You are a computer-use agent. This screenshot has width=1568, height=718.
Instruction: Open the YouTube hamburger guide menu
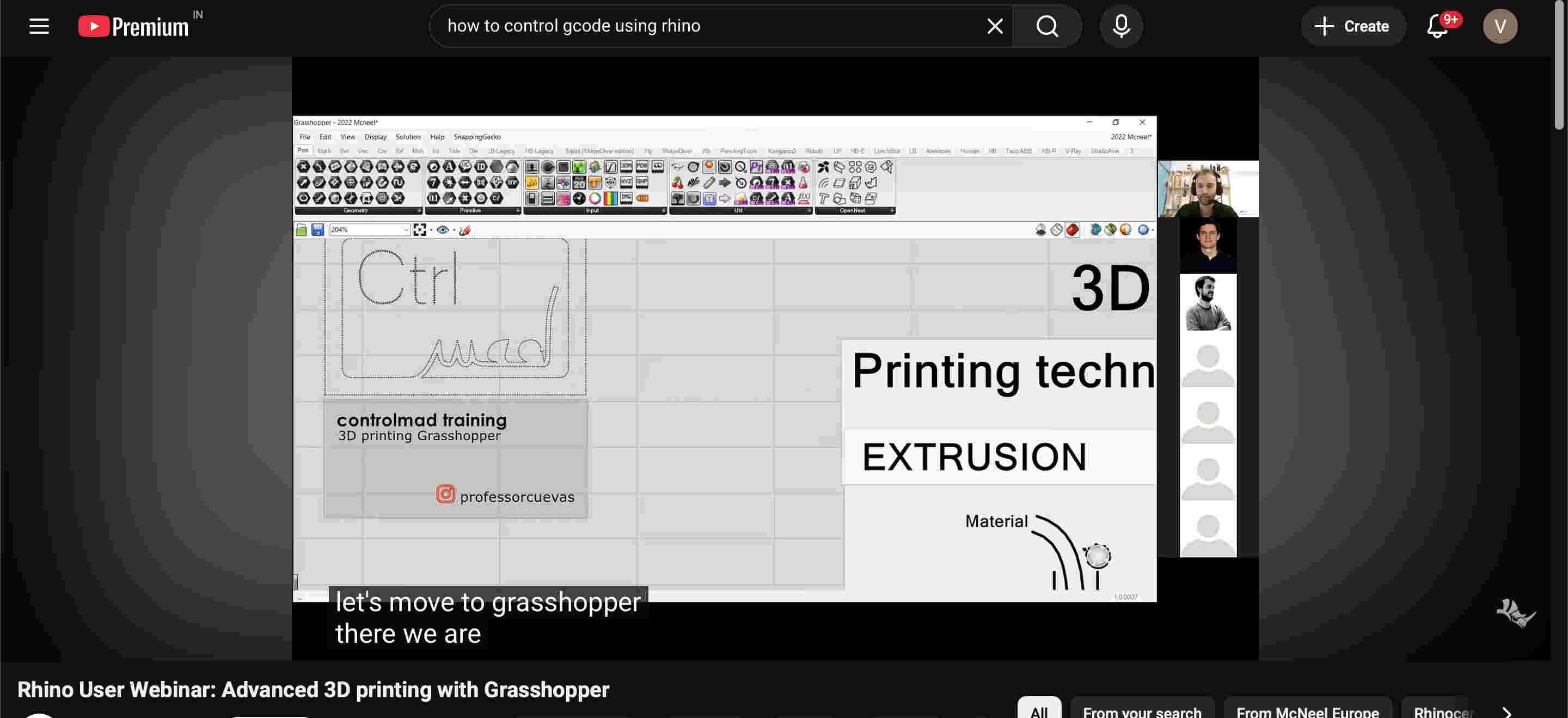[39, 26]
